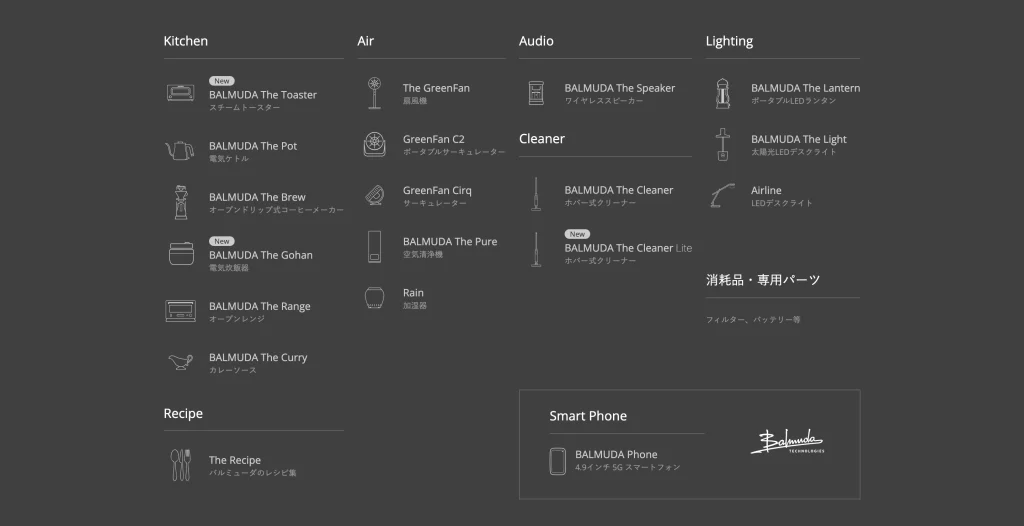Click the Rain humidifier icon

[374, 298]
